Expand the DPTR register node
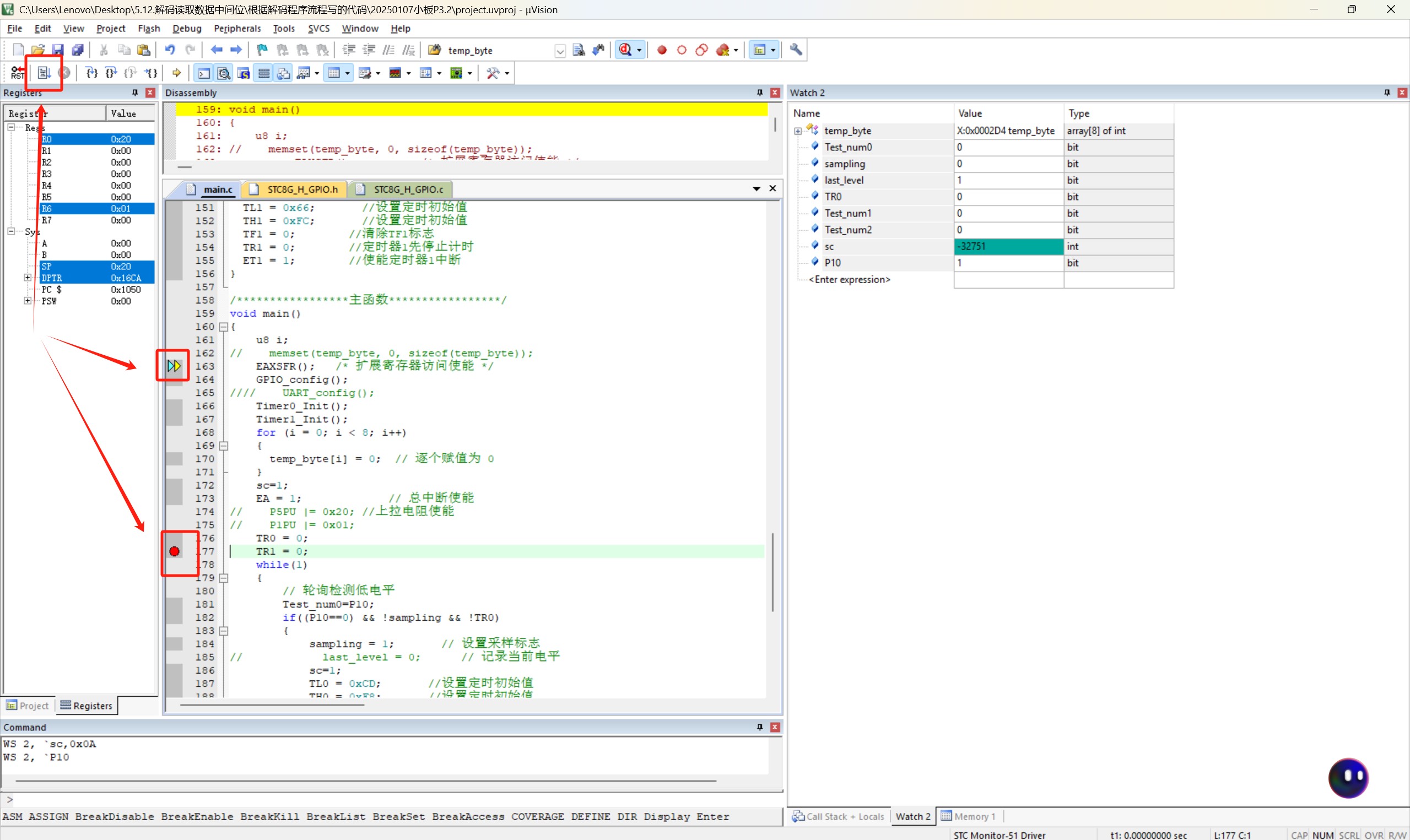This screenshot has height=840, width=1410. click(27, 278)
